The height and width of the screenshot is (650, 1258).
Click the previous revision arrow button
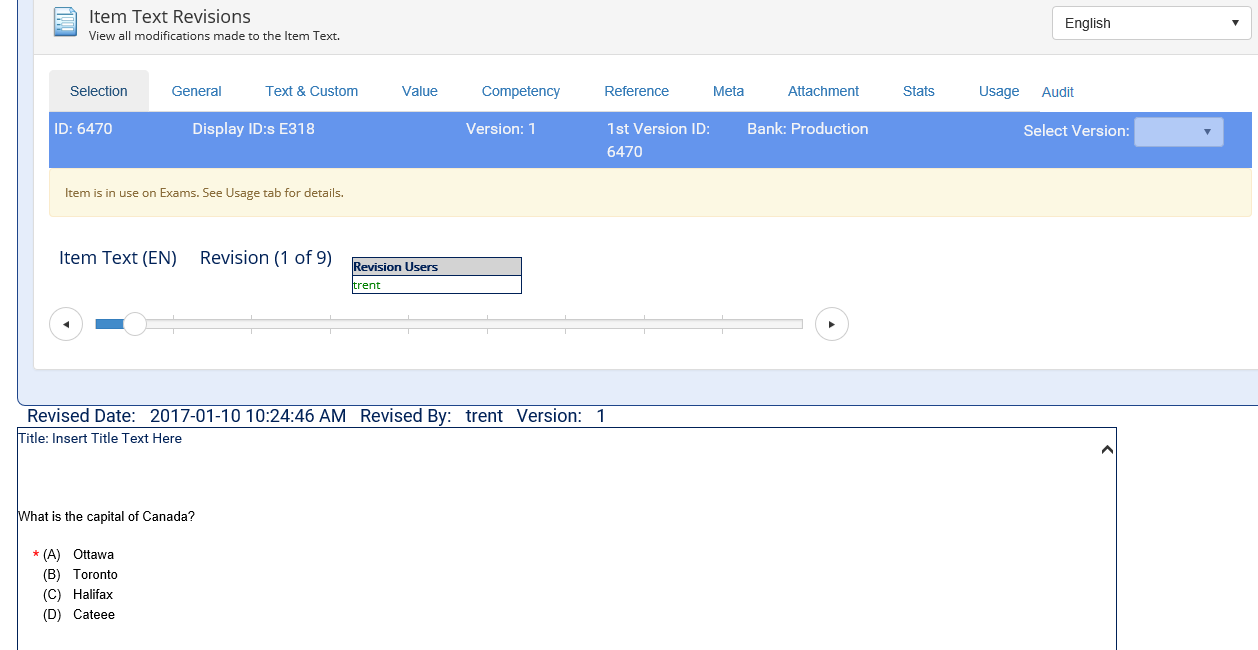(66, 324)
